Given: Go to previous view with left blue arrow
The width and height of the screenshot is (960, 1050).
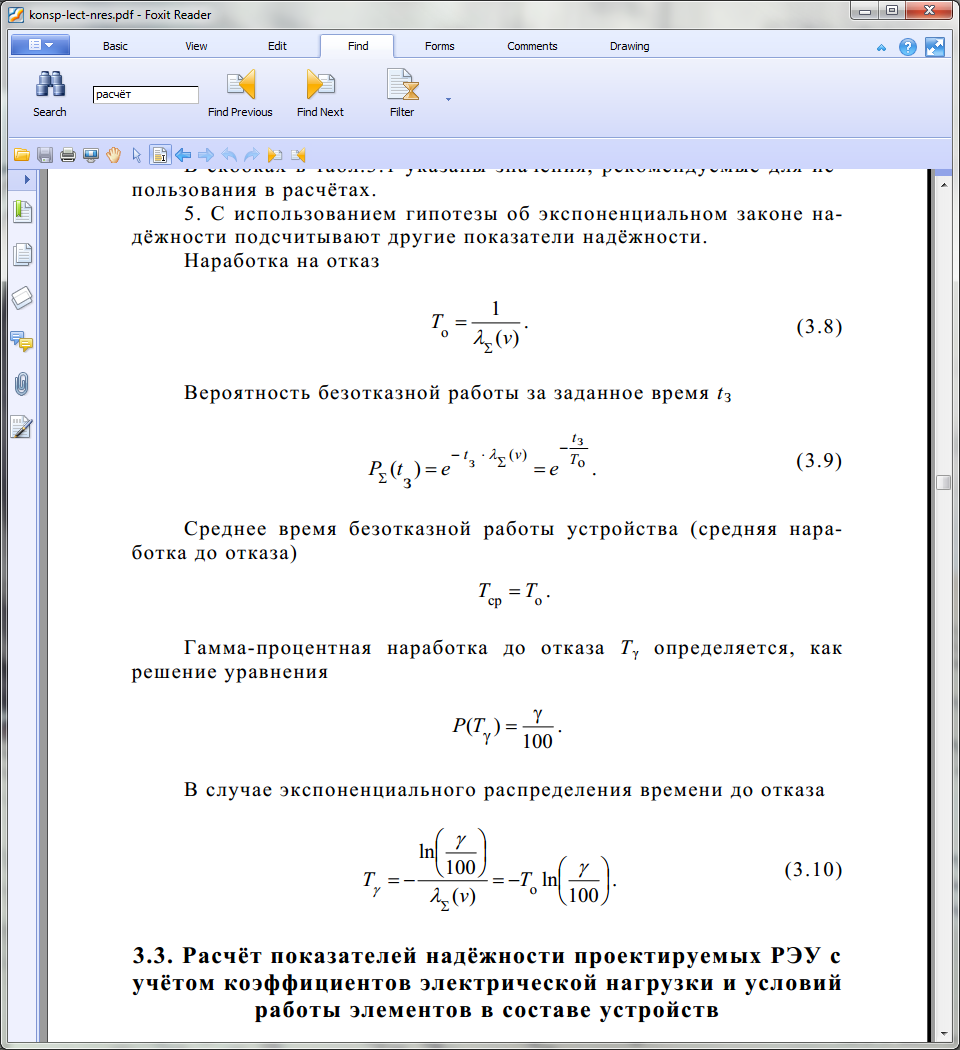Looking at the screenshot, I should point(183,155).
